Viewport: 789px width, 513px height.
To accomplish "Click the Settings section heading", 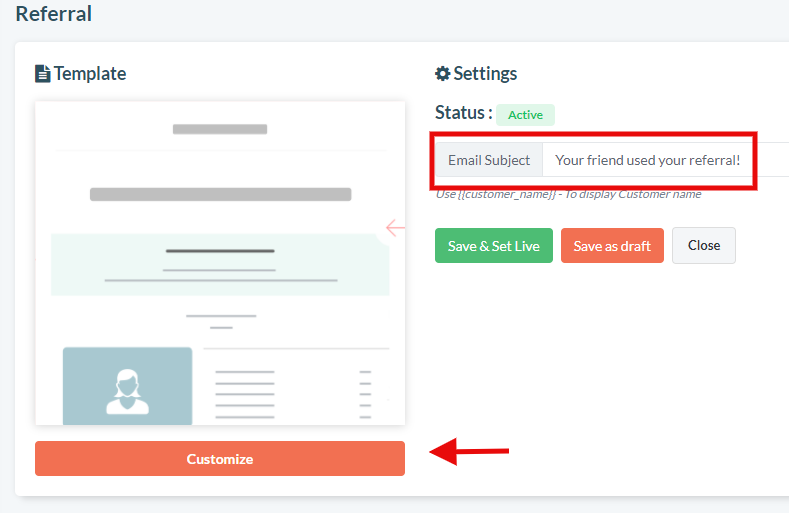I will point(485,74).
